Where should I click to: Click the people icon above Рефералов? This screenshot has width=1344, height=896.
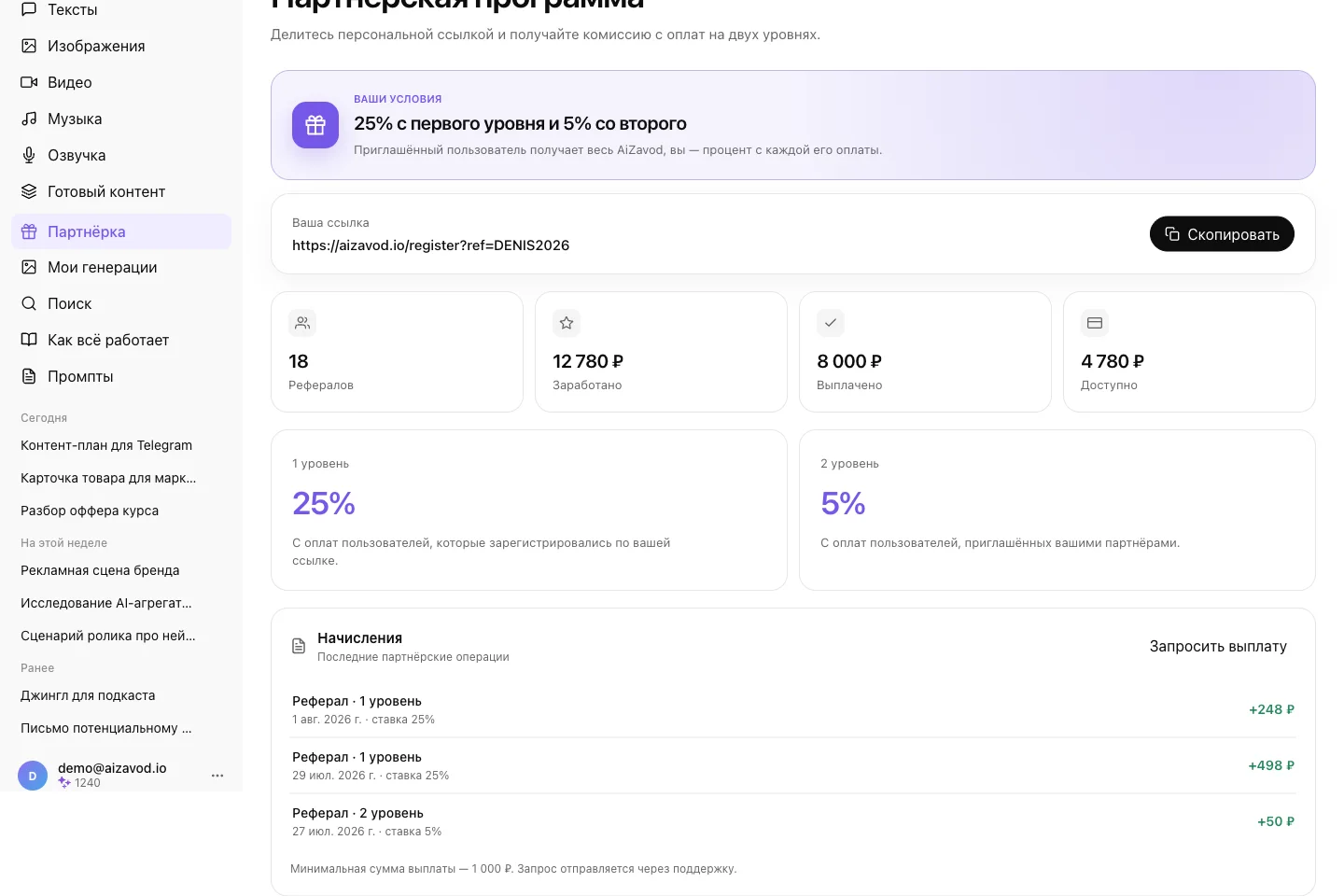pyautogui.click(x=302, y=323)
